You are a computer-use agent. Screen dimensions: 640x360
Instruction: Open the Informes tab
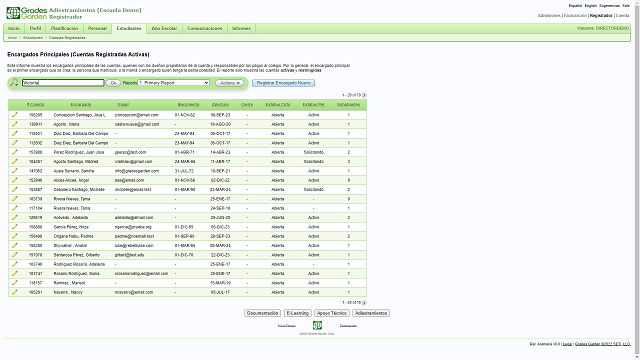click(x=241, y=28)
